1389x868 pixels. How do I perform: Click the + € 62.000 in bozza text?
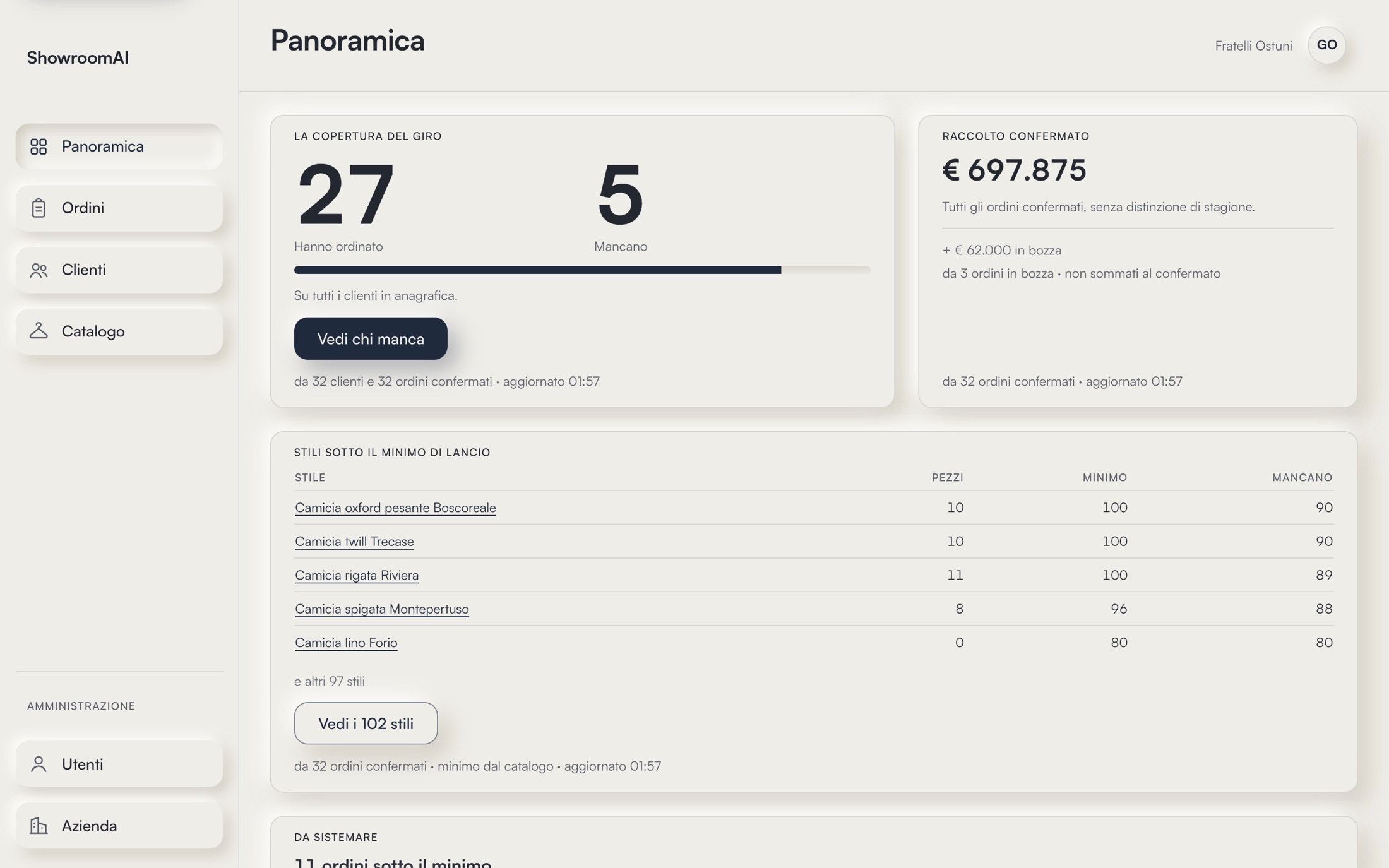pos(1001,250)
